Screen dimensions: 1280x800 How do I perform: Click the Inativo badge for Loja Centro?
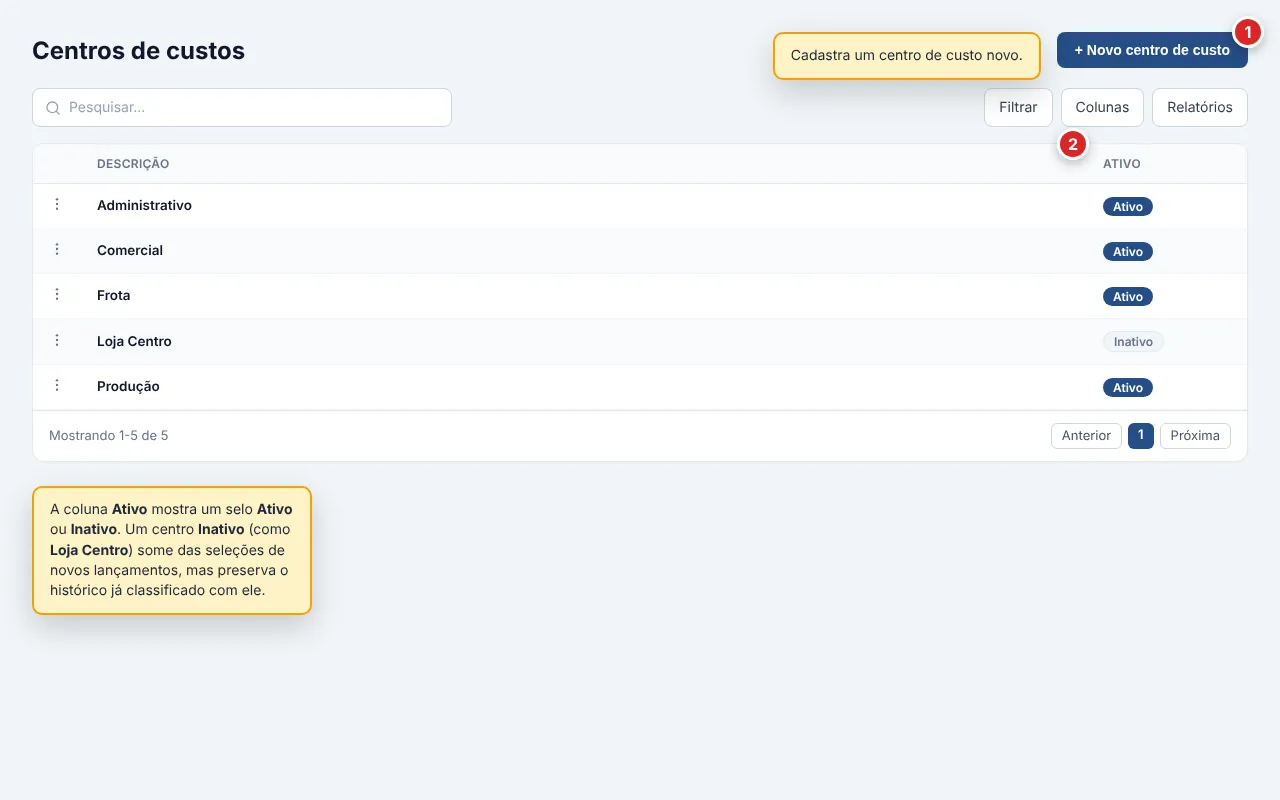(1133, 342)
